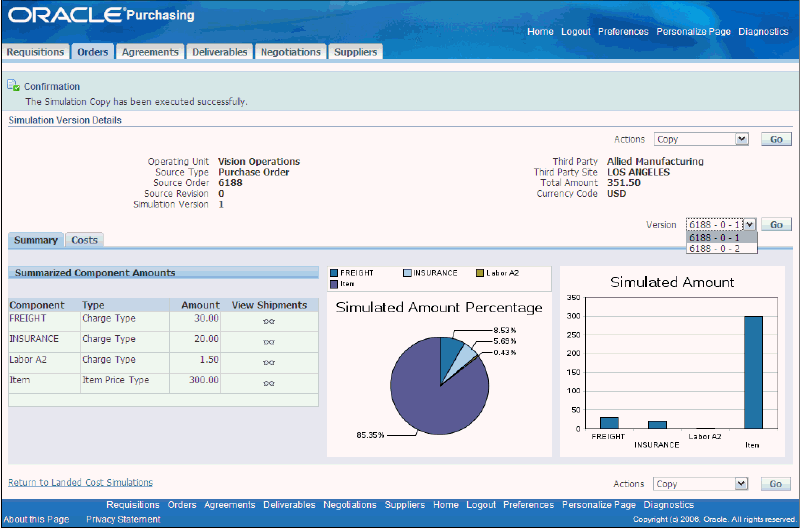This screenshot has width=800, height=529.
Task: Click footer Logout link
Action: [x=481, y=505]
